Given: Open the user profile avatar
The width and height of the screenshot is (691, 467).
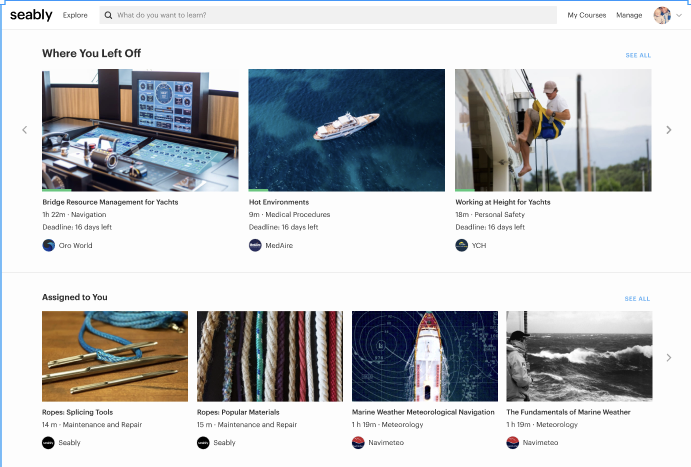Looking at the screenshot, I should [x=662, y=15].
